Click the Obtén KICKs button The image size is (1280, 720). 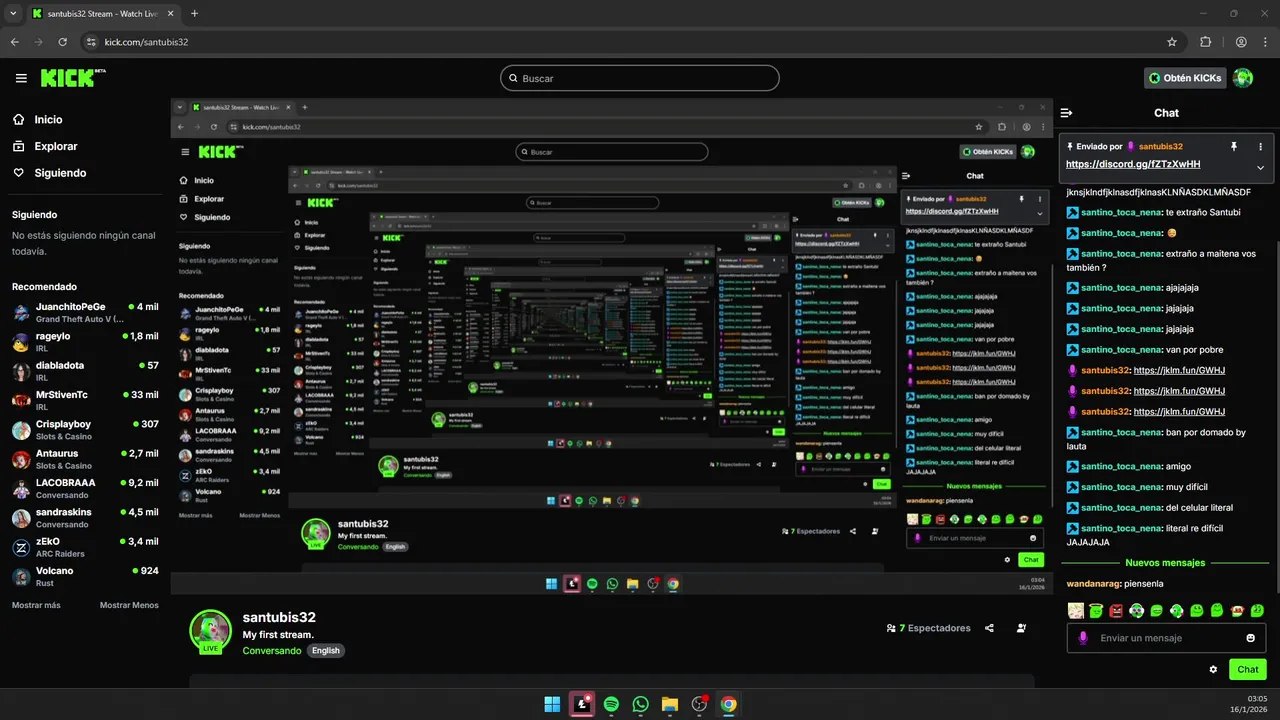pyautogui.click(x=1185, y=78)
